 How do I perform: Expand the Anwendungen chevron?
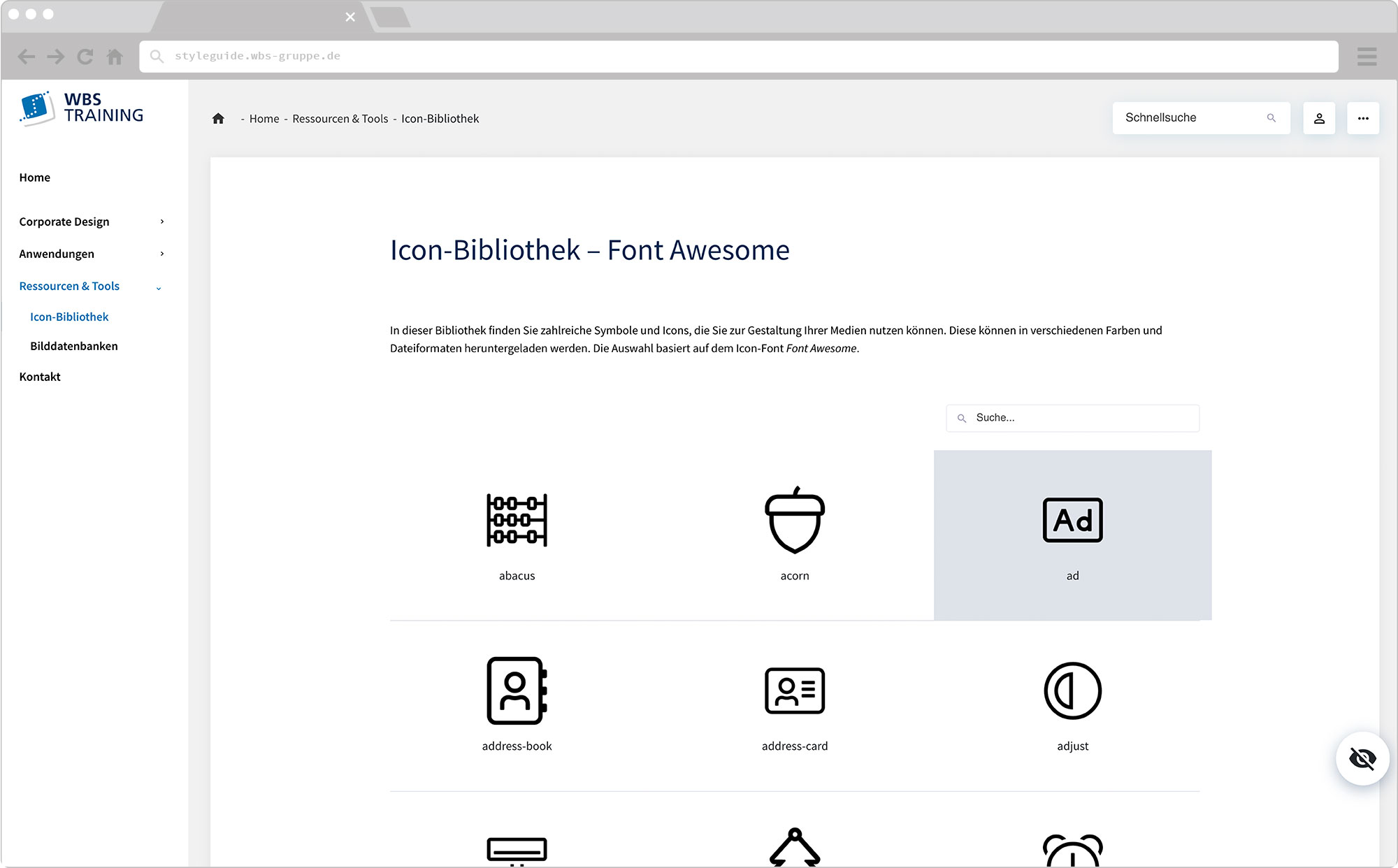coord(162,254)
